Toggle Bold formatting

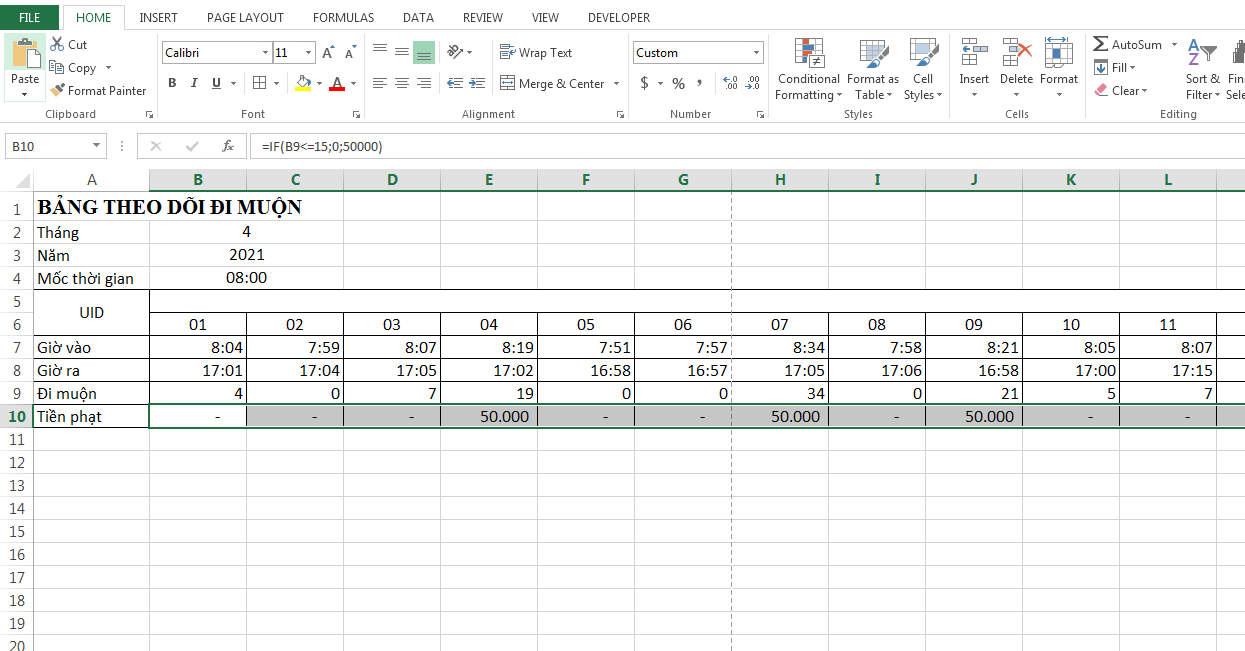(x=172, y=83)
